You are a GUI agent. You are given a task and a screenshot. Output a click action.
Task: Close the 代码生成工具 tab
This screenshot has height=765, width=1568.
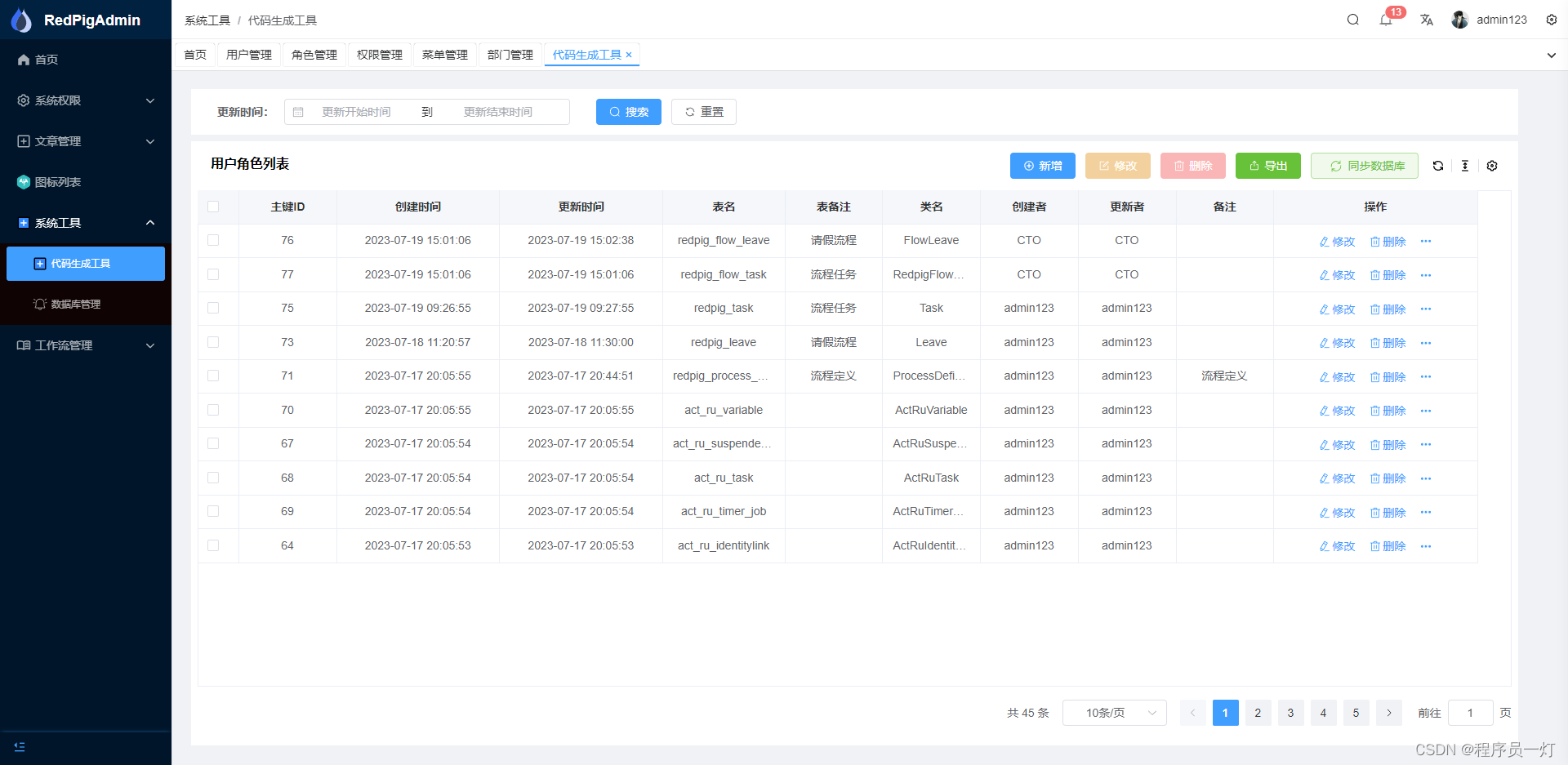[629, 55]
